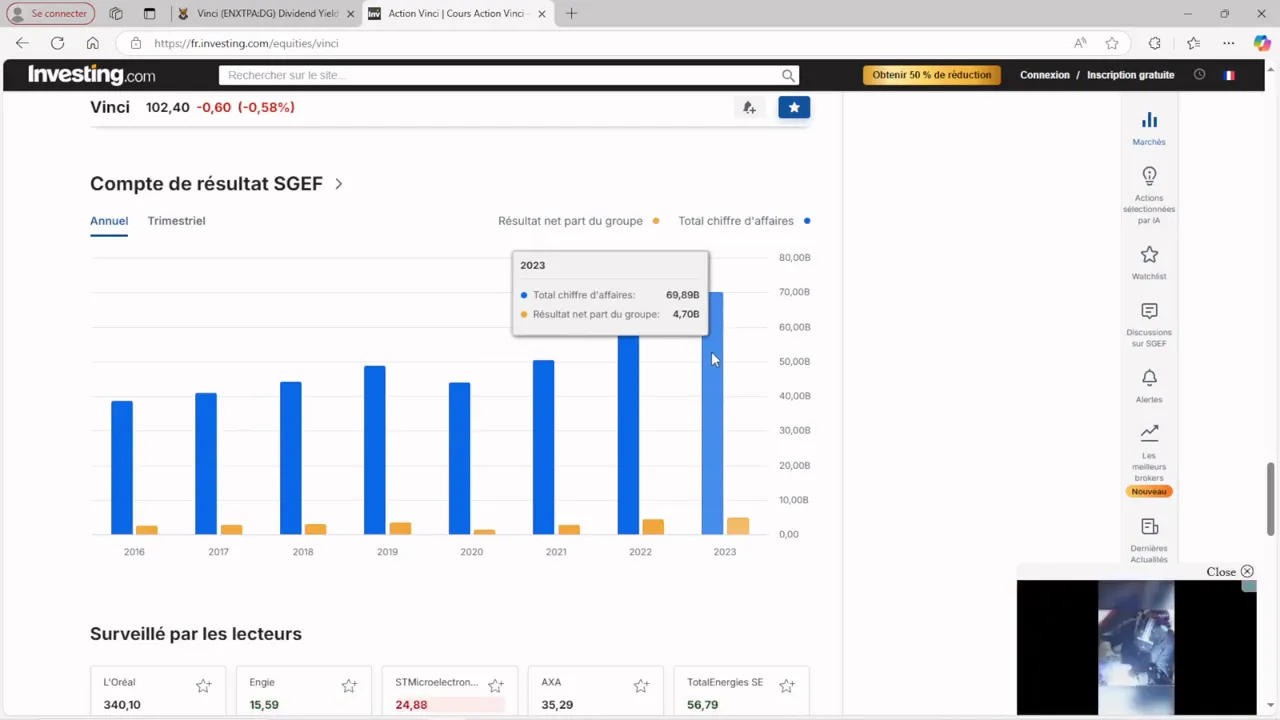Click the 2020 blue revenue bar
Viewport: 1280px width, 720px height.
(x=459, y=458)
